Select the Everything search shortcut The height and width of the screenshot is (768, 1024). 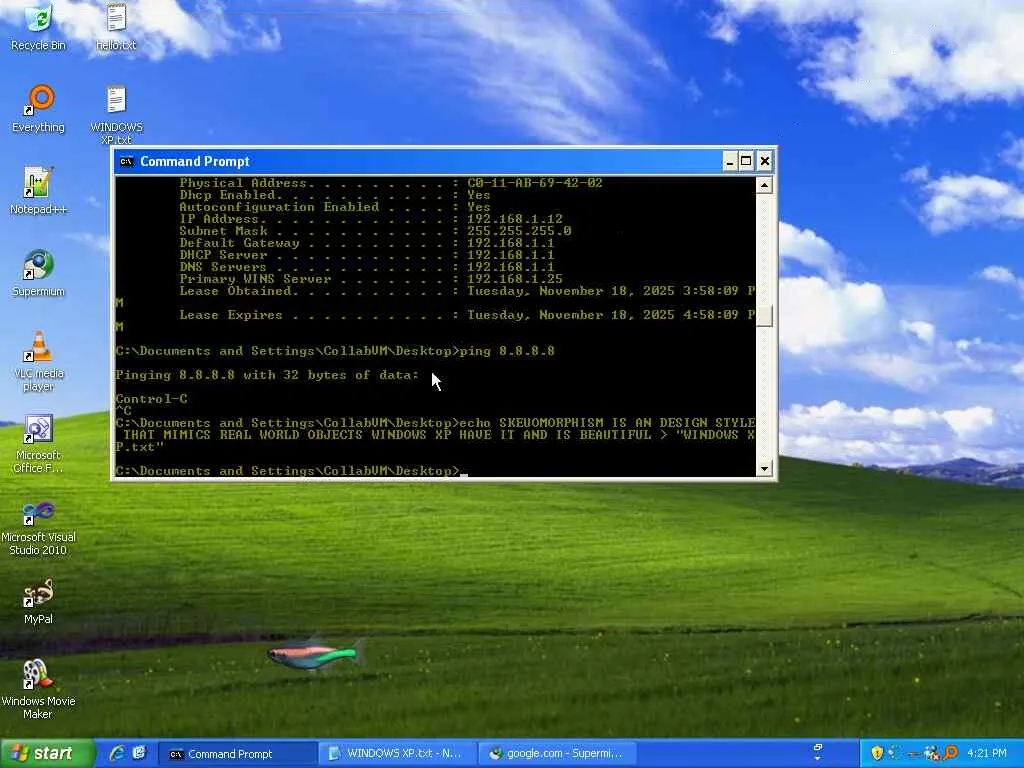pyautogui.click(x=38, y=108)
